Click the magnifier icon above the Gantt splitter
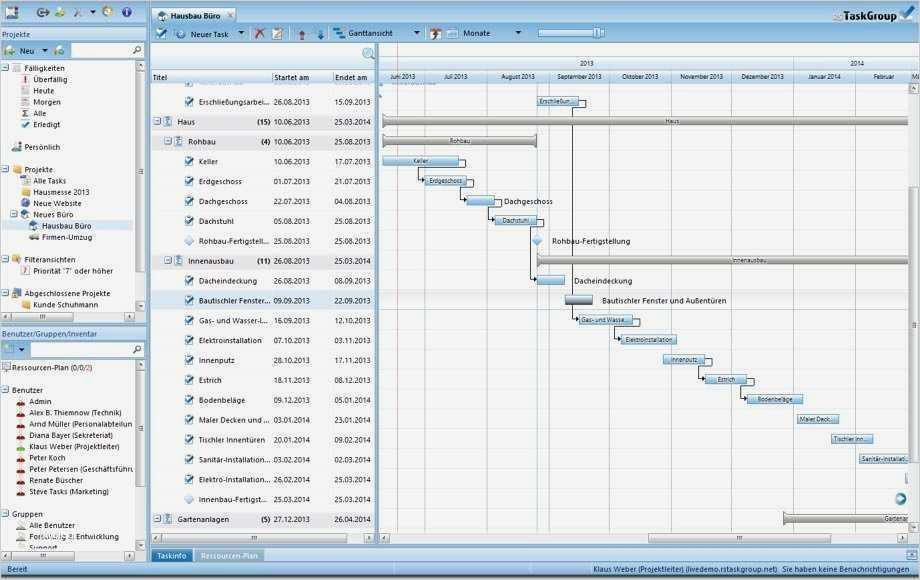Screen dimensions: 920x580 pos(368,53)
